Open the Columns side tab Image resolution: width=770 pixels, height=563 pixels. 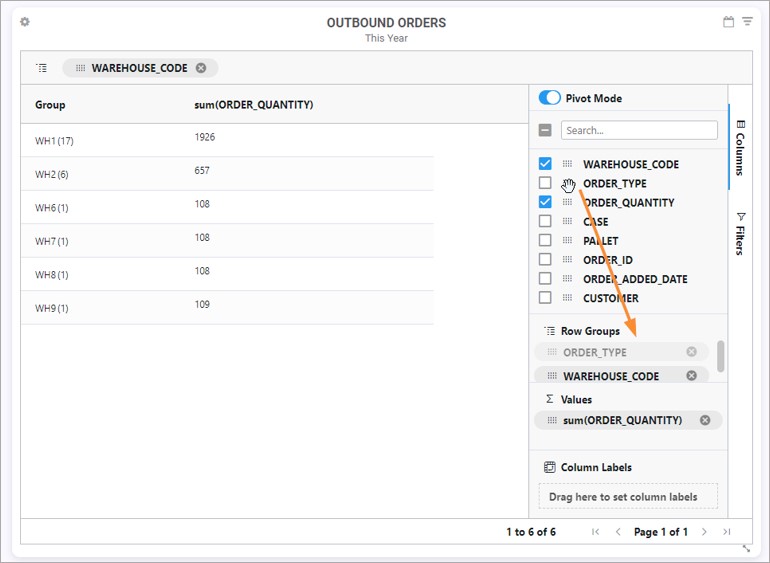pyautogui.click(x=740, y=147)
